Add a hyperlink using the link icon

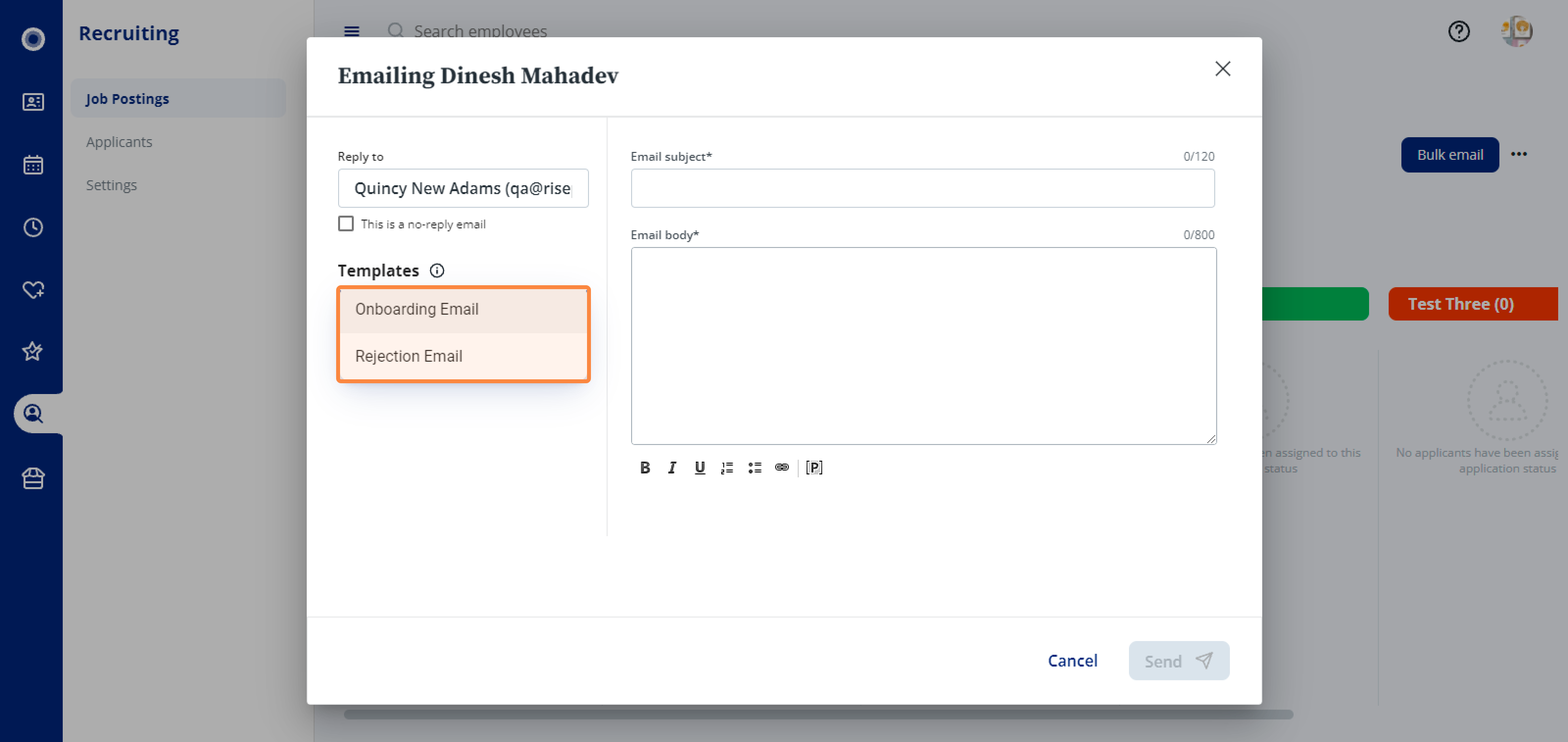(782, 468)
